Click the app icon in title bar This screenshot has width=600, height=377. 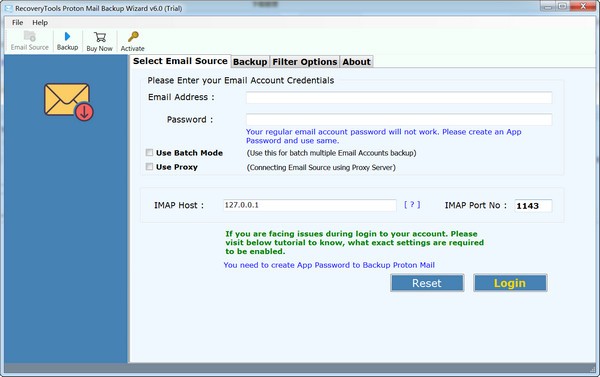(8, 8)
